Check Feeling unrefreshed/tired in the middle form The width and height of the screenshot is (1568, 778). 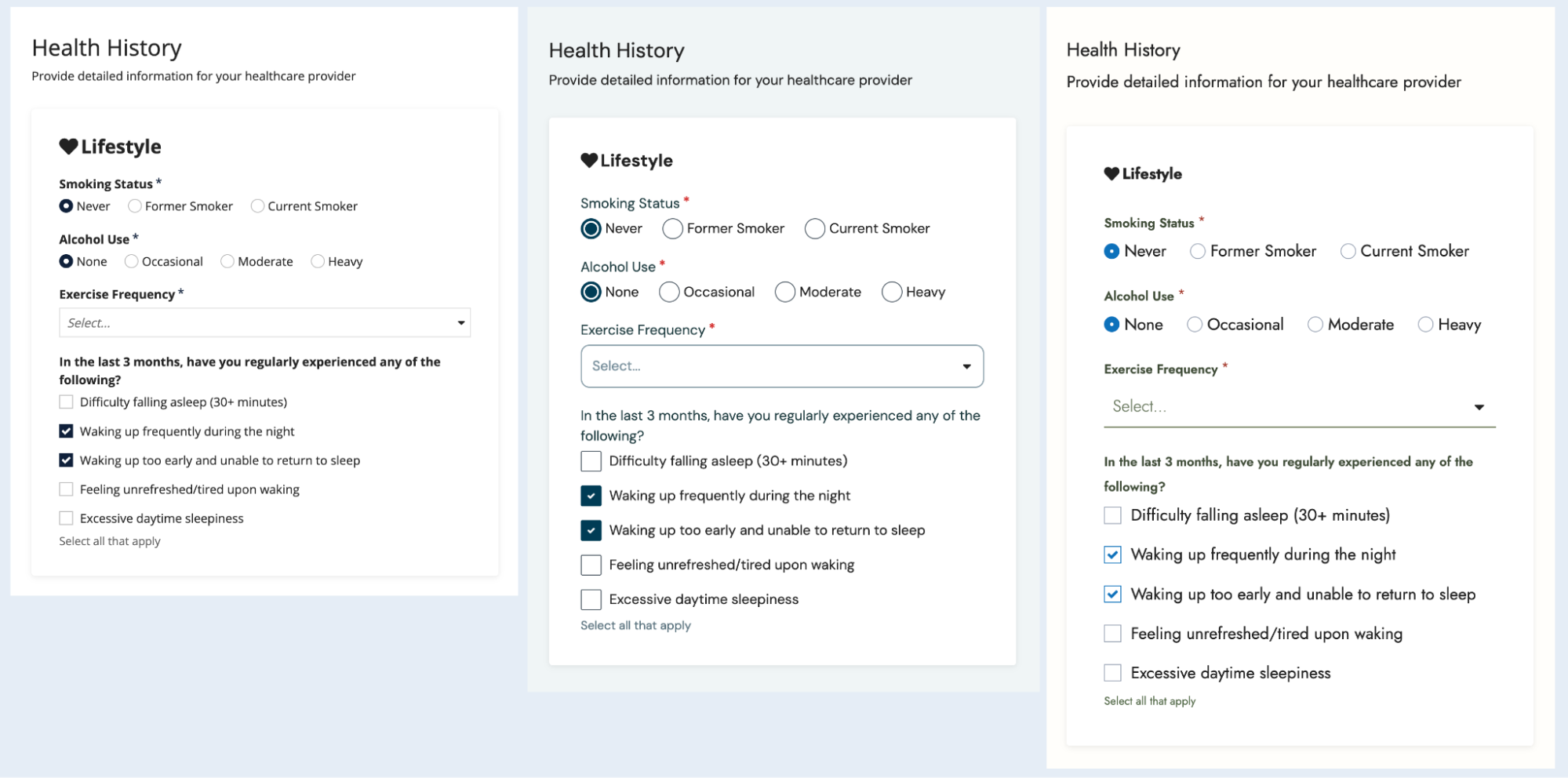click(591, 565)
